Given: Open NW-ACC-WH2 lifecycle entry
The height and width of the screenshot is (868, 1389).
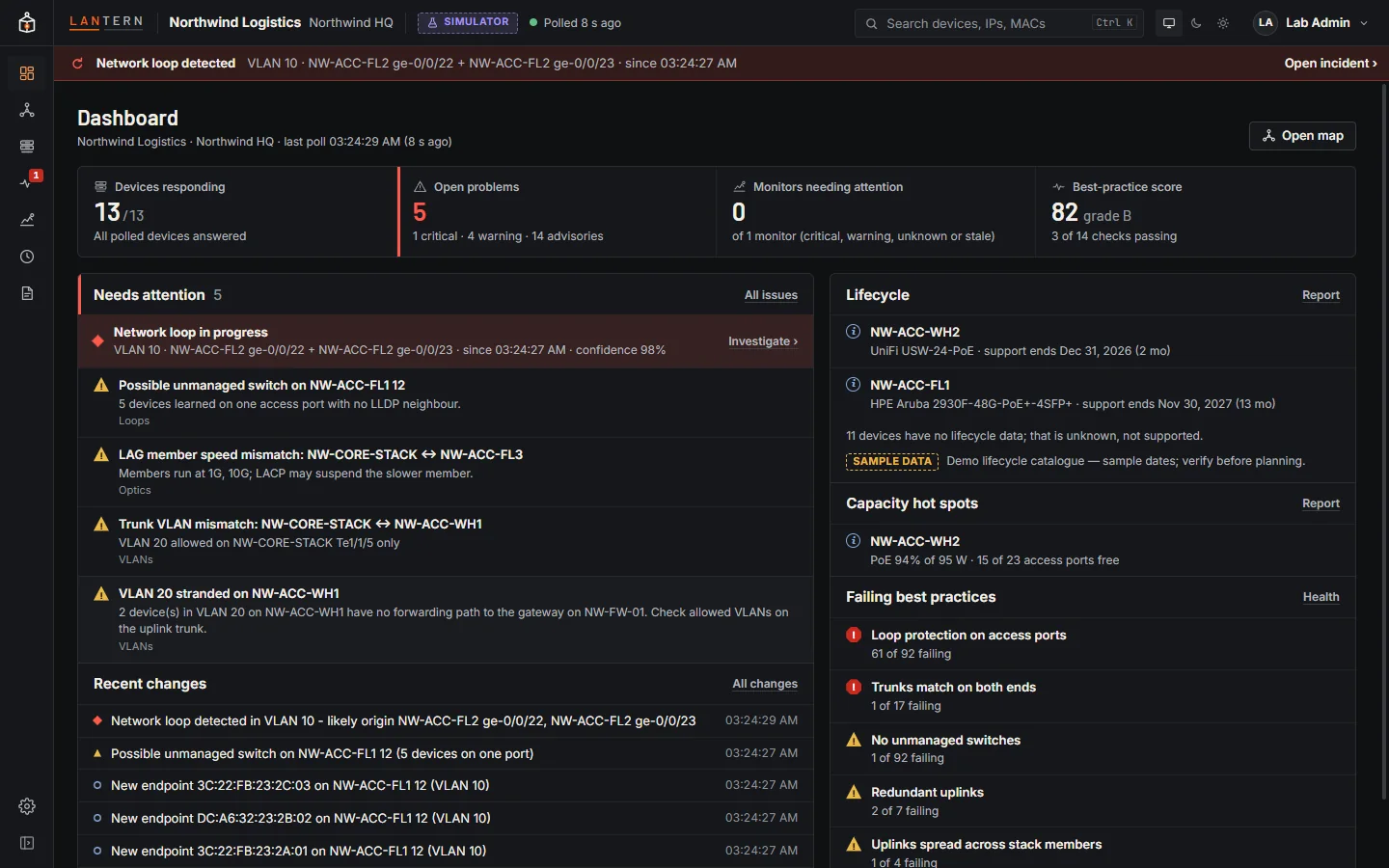Looking at the screenshot, I should pyautogui.click(x=1093, y=340).
